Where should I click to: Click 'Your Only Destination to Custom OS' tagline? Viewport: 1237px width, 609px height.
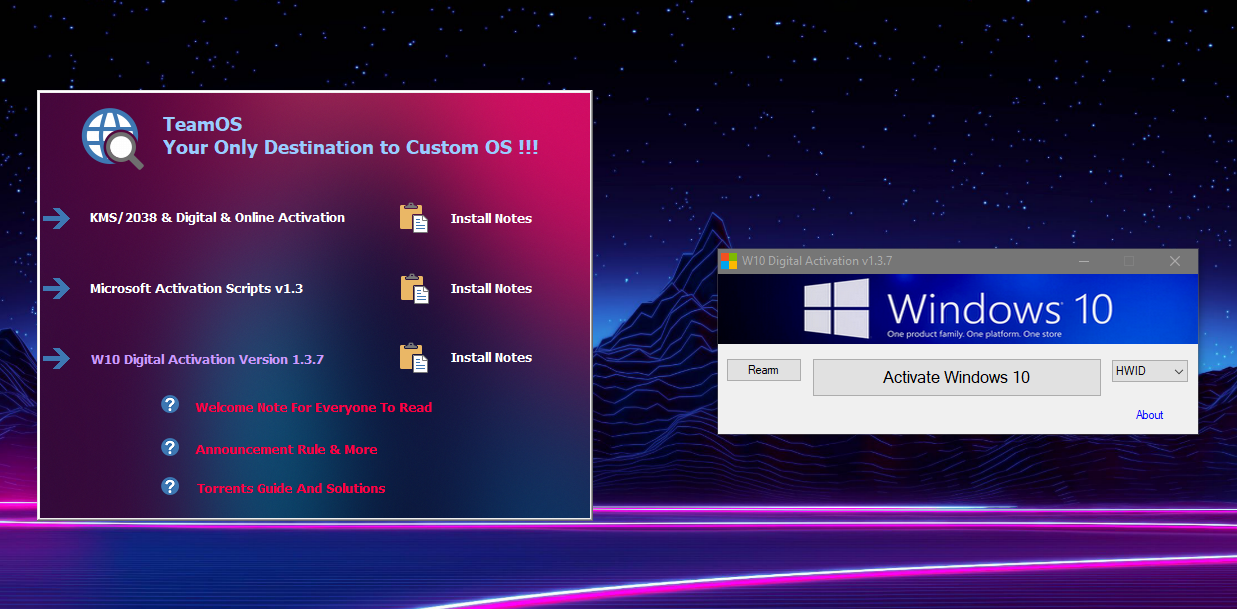(351, 147)
